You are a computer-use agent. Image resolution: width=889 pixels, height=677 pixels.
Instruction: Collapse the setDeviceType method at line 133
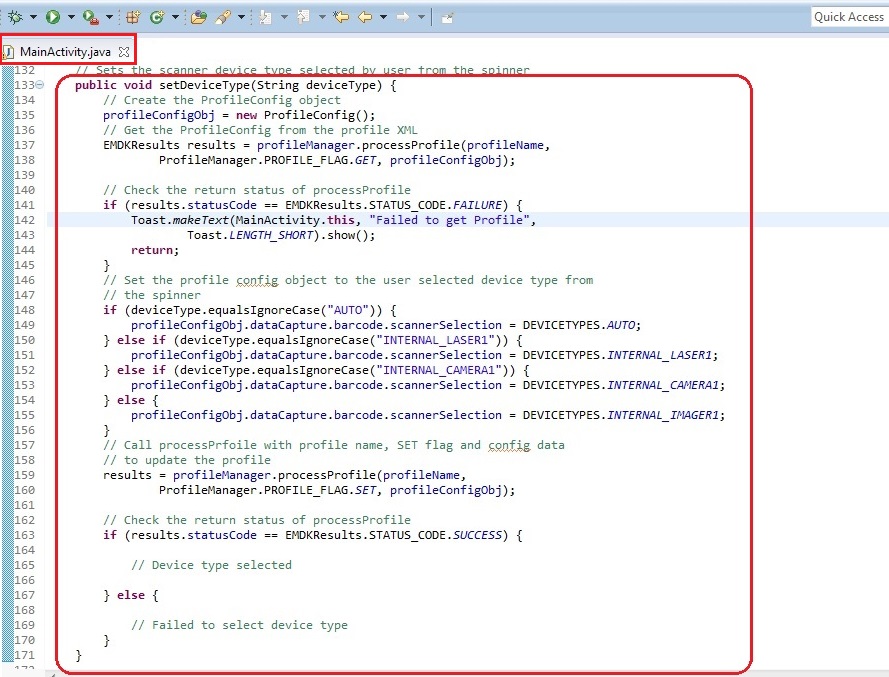(39, 86)
